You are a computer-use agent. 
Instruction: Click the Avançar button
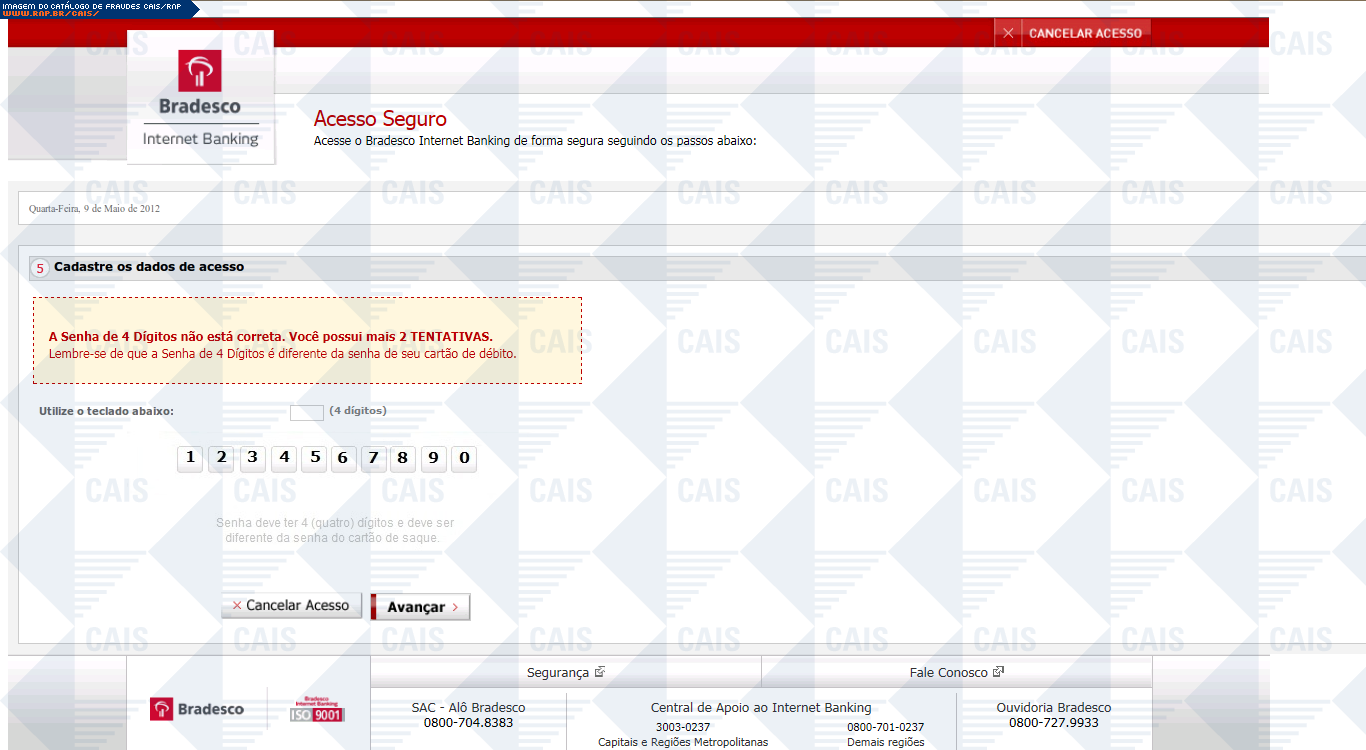pyautogui.click(x=421, y=607)
